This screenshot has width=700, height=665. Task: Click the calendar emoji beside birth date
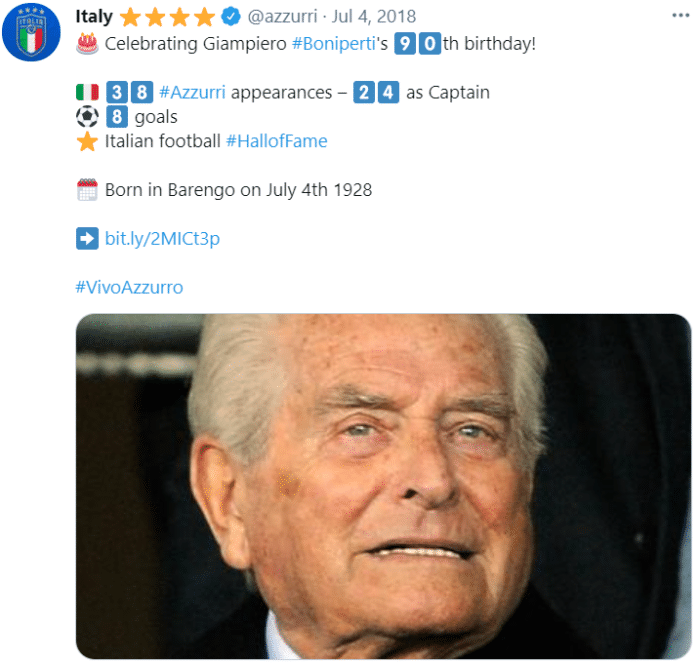(87, 189)
